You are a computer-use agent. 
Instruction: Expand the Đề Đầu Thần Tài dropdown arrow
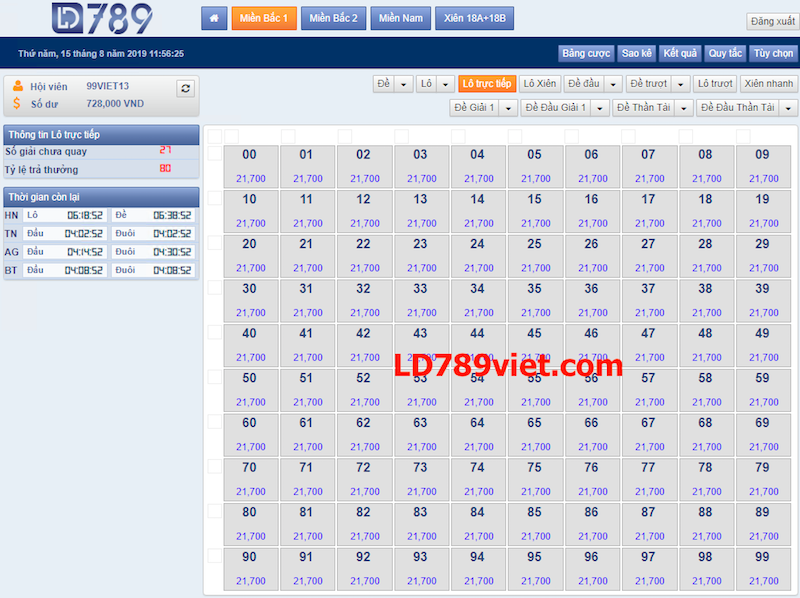[788, 108]
